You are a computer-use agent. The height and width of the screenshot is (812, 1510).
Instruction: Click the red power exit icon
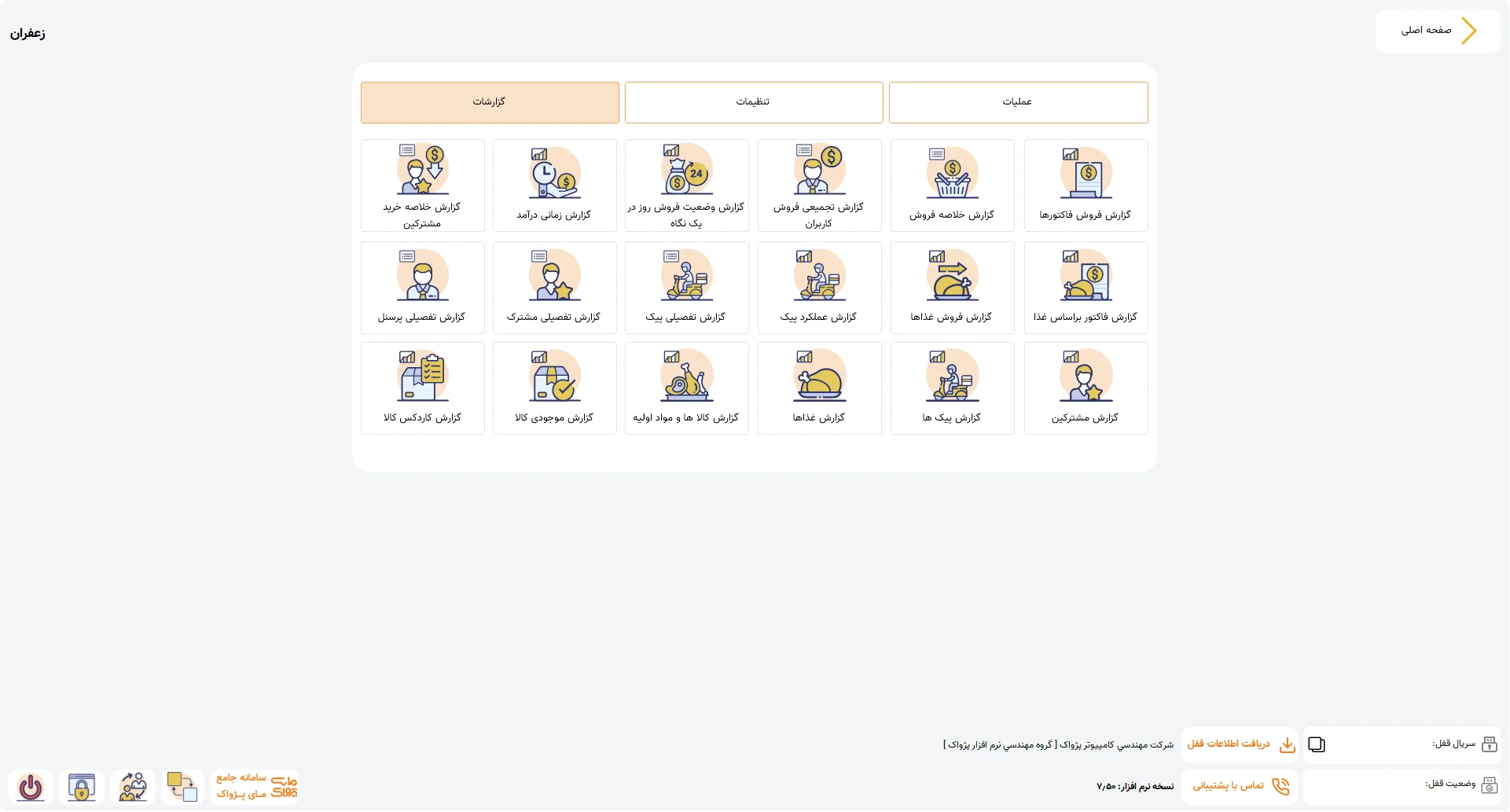click(x=31, y=787)
